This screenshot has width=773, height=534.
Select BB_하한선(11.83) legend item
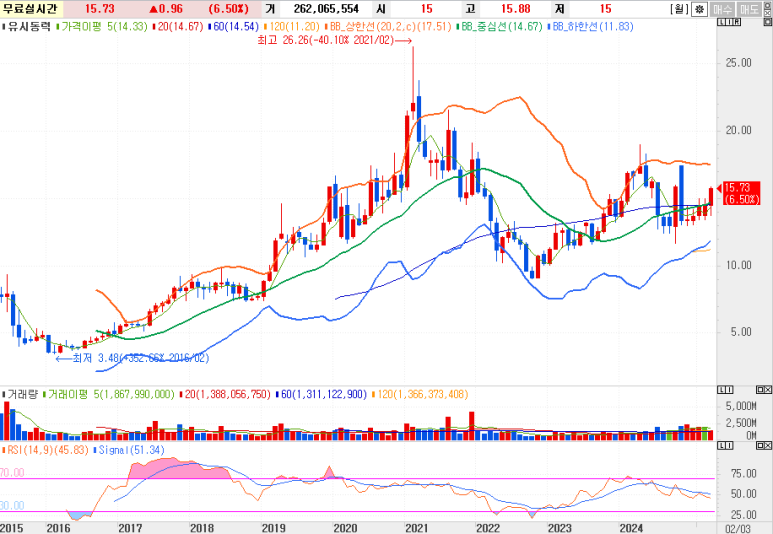tap(590, 27)
